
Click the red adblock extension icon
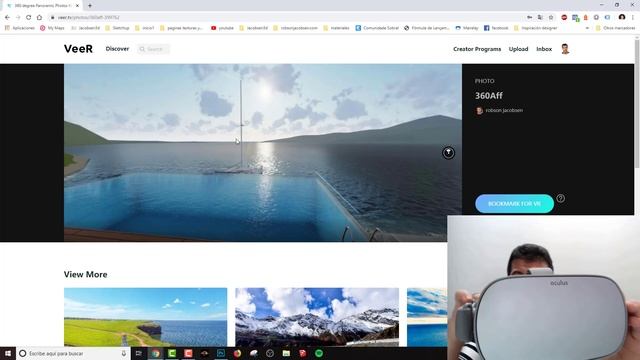click(x=564, y=18)
